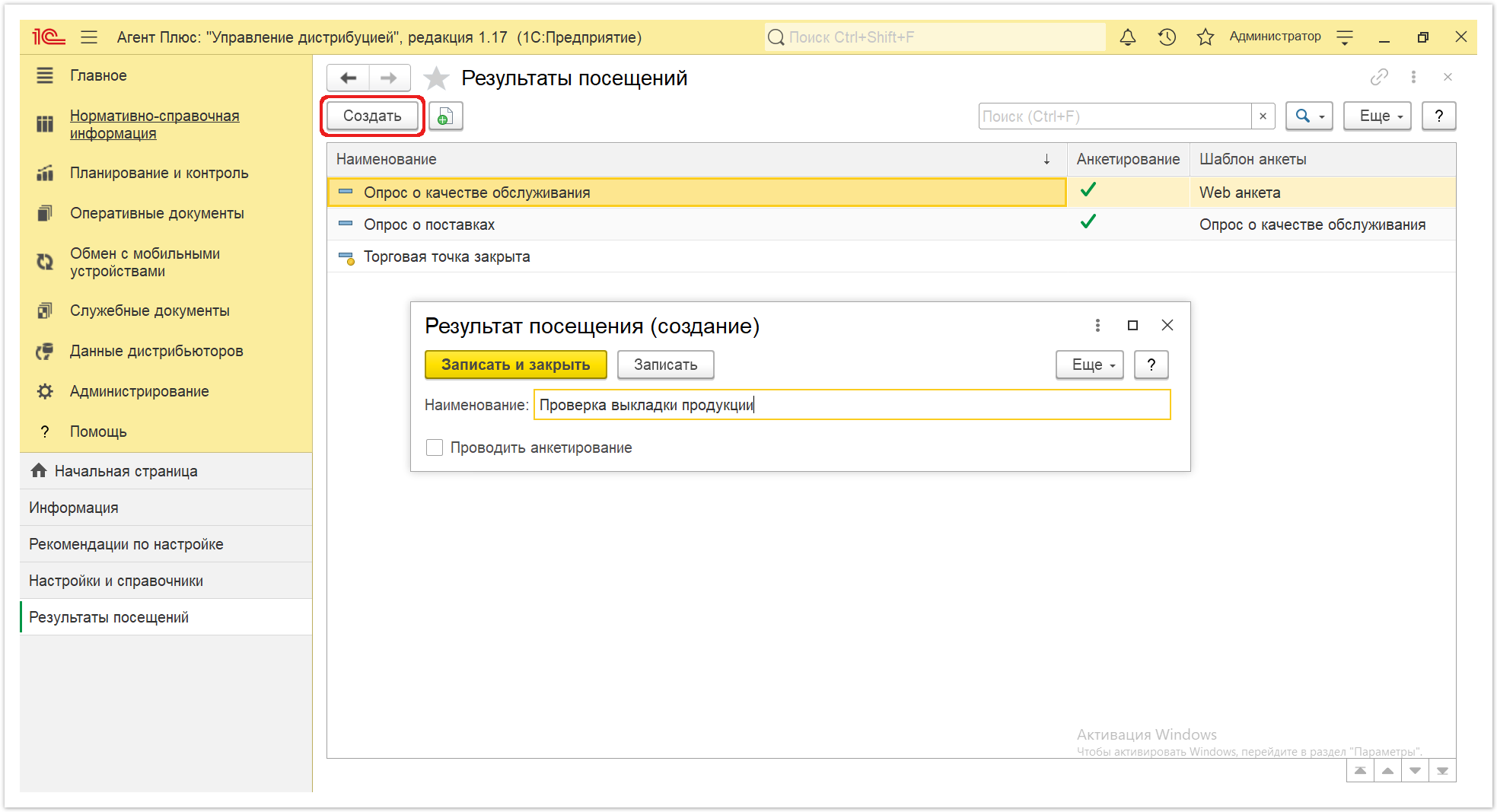1497x812 pixels.
Task: Expand the Еще dropdown in the list toolbar
Action: tap(1378, 116)
